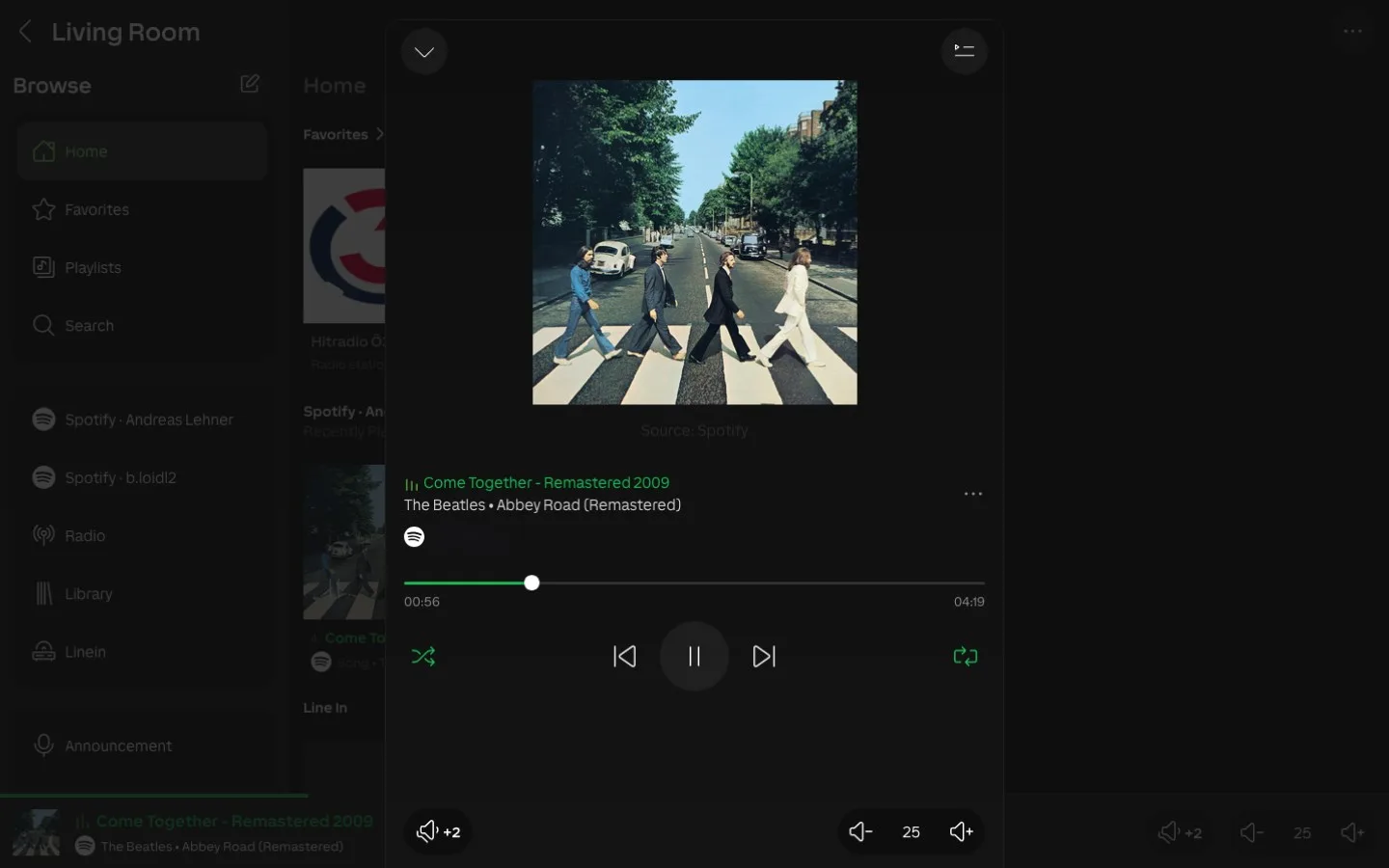Click the Radio broadcast icon
The image size is (1389, 868).
[x=43, y=534]
